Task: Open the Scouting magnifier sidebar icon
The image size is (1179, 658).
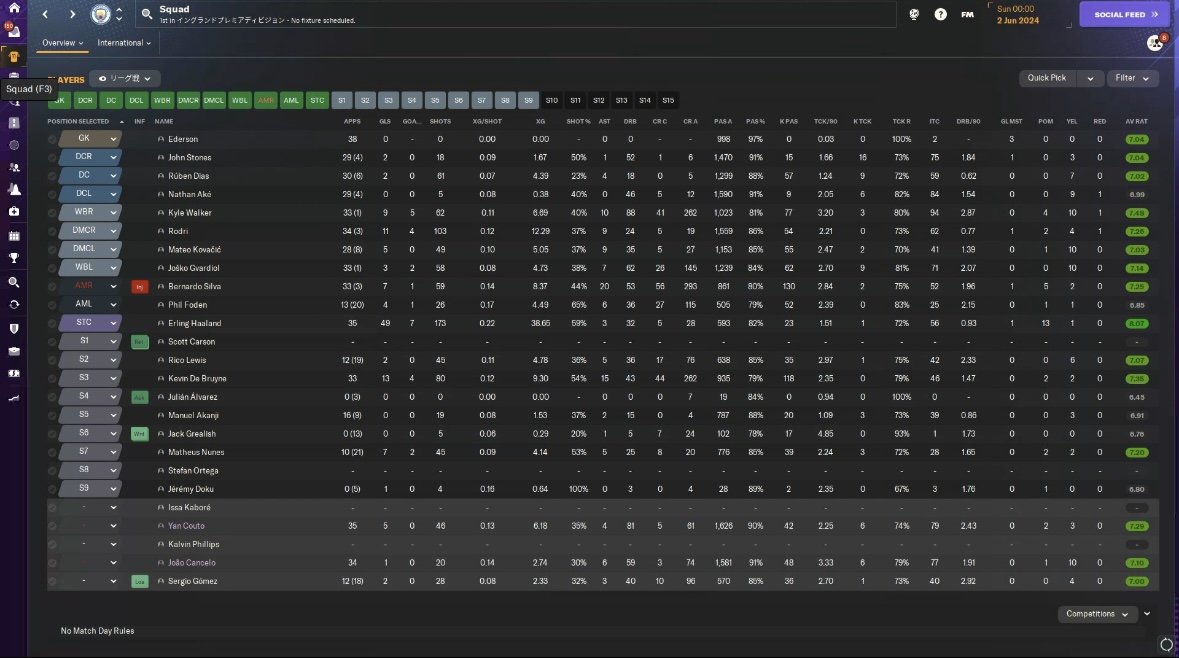Action: point(14,282)
